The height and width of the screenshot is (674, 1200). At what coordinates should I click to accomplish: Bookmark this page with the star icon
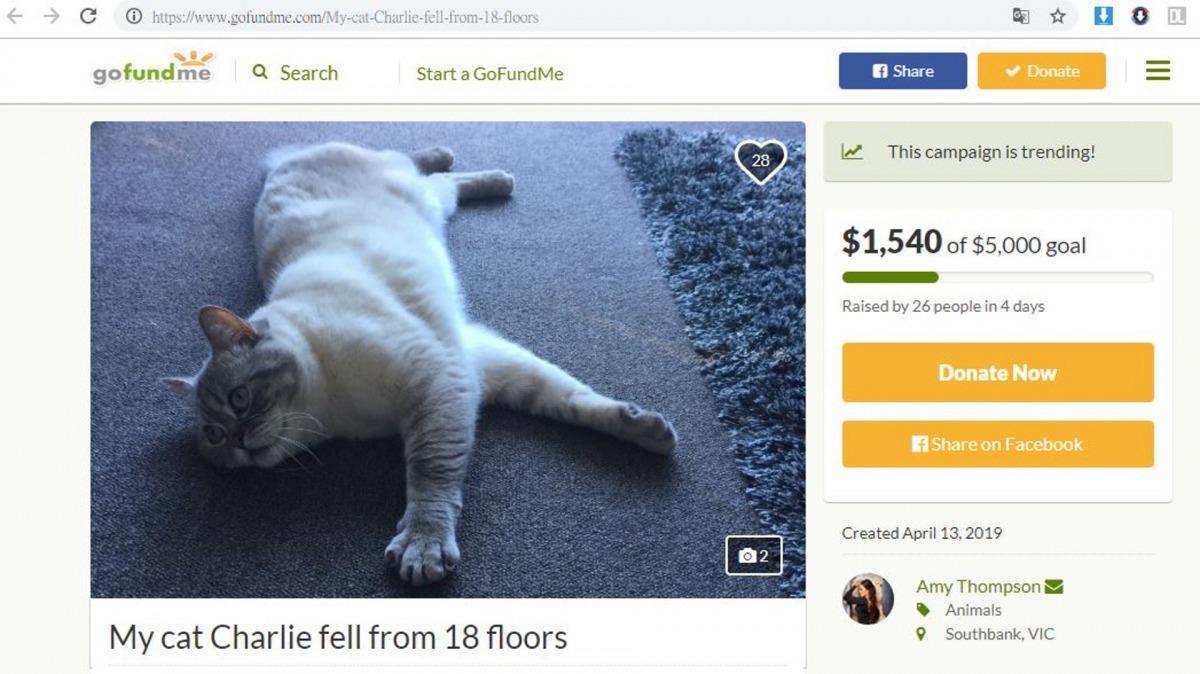coord(1058,16)
